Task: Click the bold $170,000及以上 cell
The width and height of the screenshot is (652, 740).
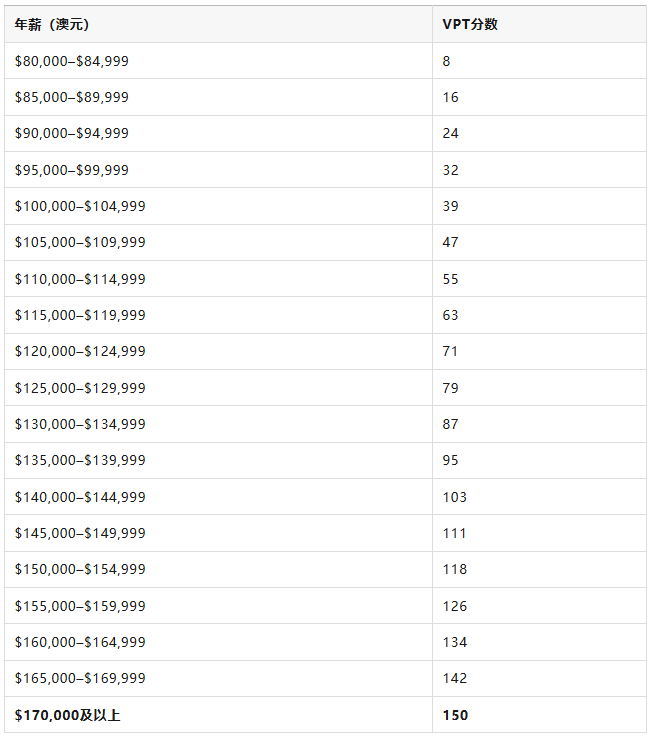Action: (x=218, y=715)
